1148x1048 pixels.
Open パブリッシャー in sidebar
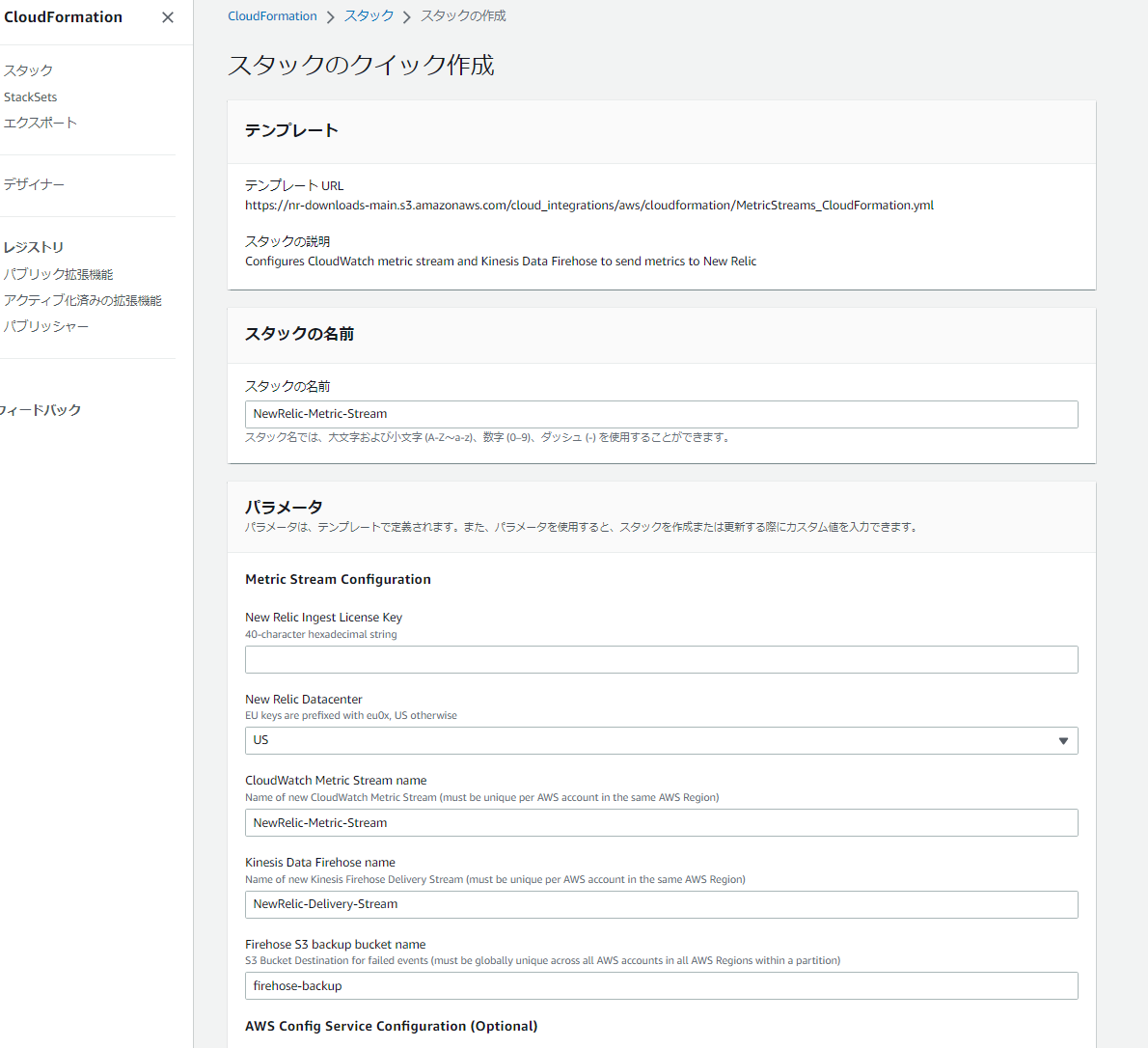(x=46, y=326)
